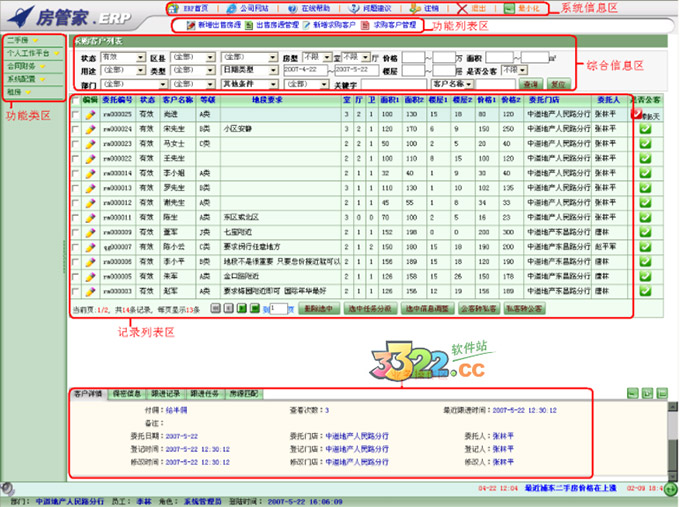680x507 pixels.
Task: Click green check icon in row rw000024
Action: 645,129
